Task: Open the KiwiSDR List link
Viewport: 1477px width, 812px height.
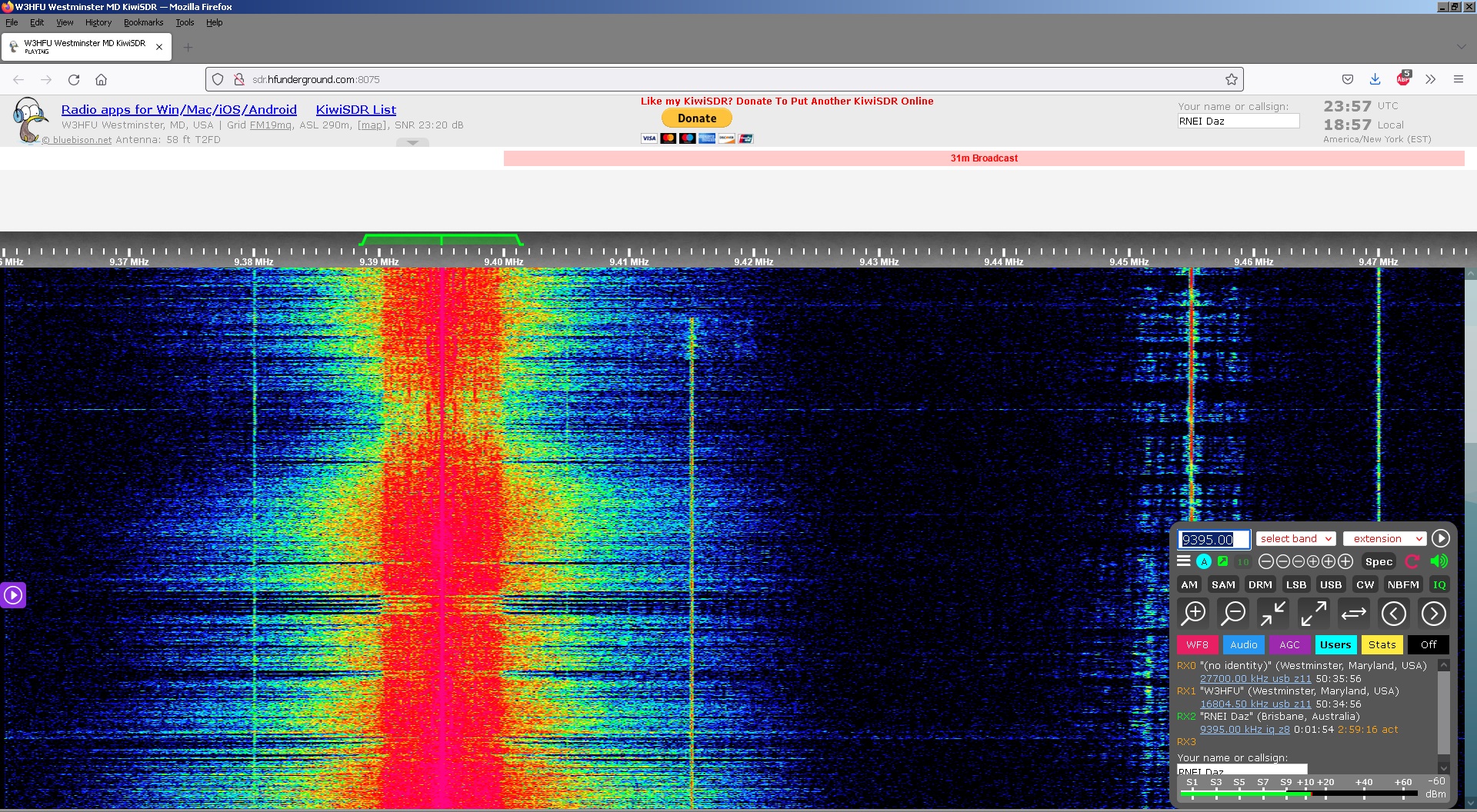Action: pos(355,110)
